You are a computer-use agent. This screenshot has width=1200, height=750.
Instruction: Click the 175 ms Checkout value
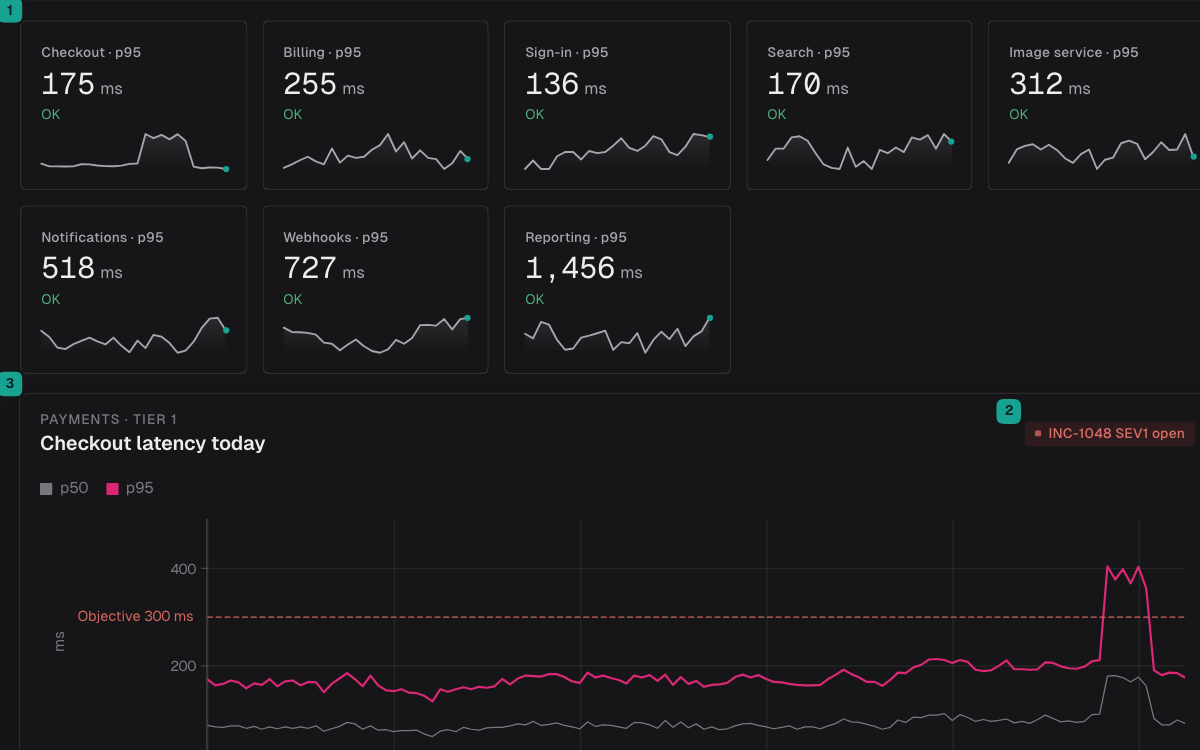[82, 84]
